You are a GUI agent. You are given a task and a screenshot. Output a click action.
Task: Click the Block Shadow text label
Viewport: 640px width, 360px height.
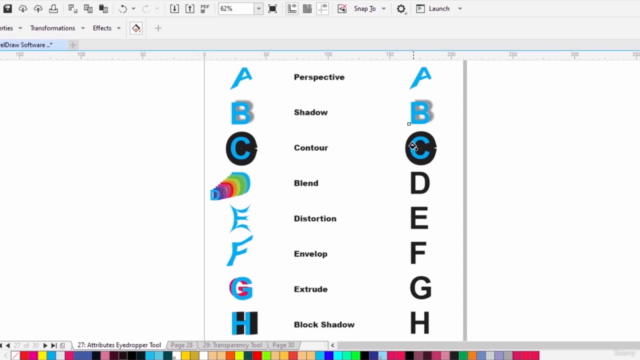pos(324,324)
